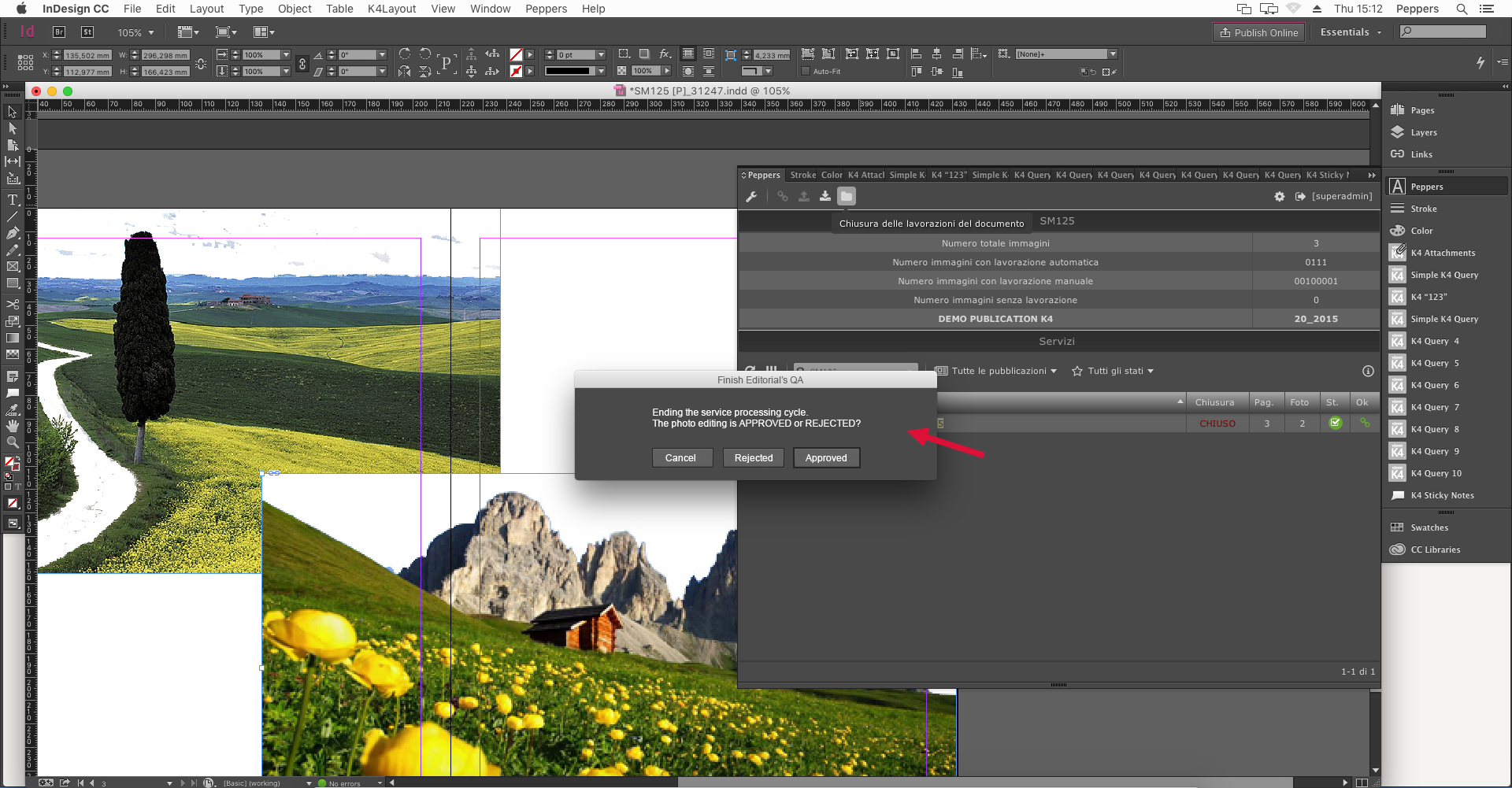Toggle constrain proportions link for scaling

302,64
